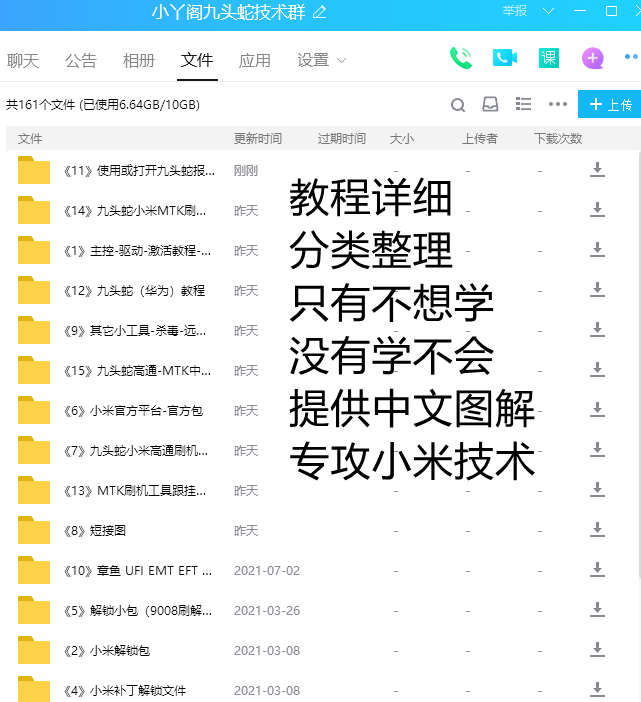Viewport: 641px width, 702px height.
Task: Search files with the magnifier icon
Action: (x=457, y=105)
